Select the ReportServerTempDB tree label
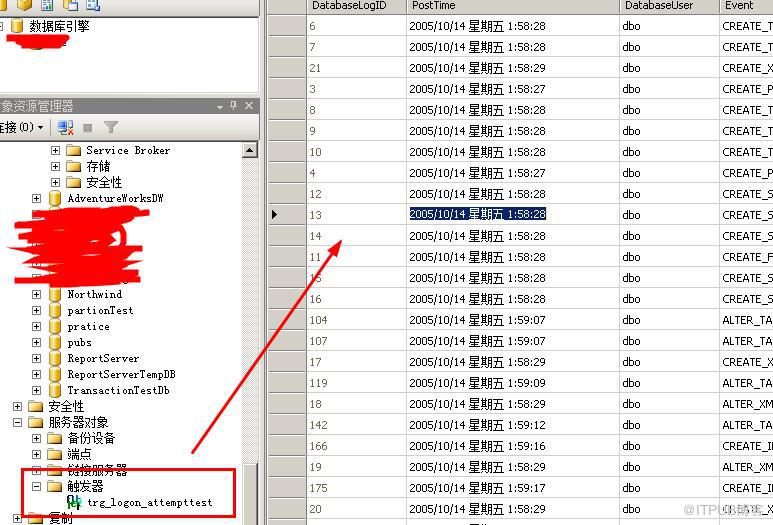 point(121,375)
